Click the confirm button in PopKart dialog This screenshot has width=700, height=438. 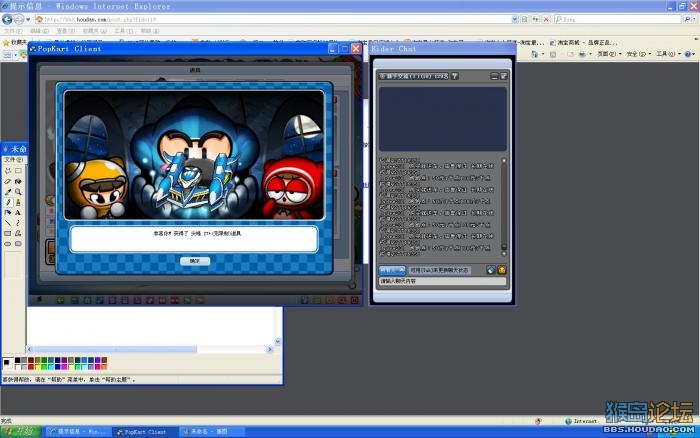pos(195,261)
